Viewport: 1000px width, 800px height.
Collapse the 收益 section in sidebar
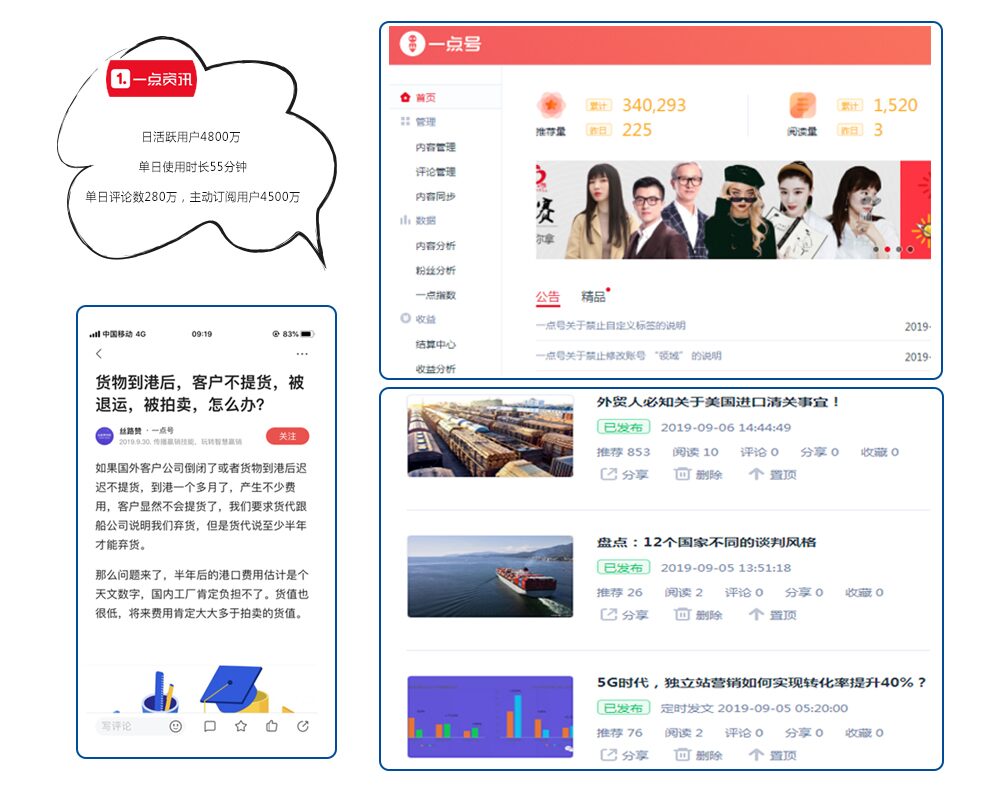[x=425, y=319]
